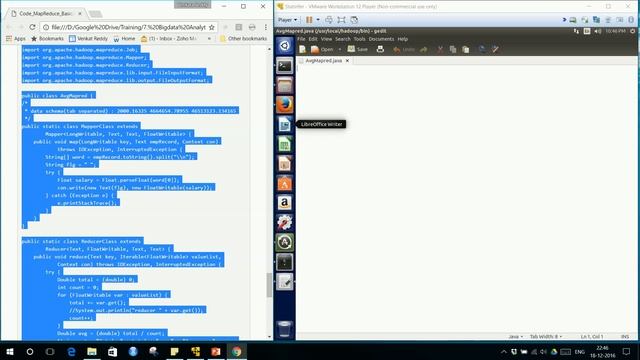This screenshot has width=640, height=360.
Task: Open a new tab in Chrome
Action: pos(96,14)
